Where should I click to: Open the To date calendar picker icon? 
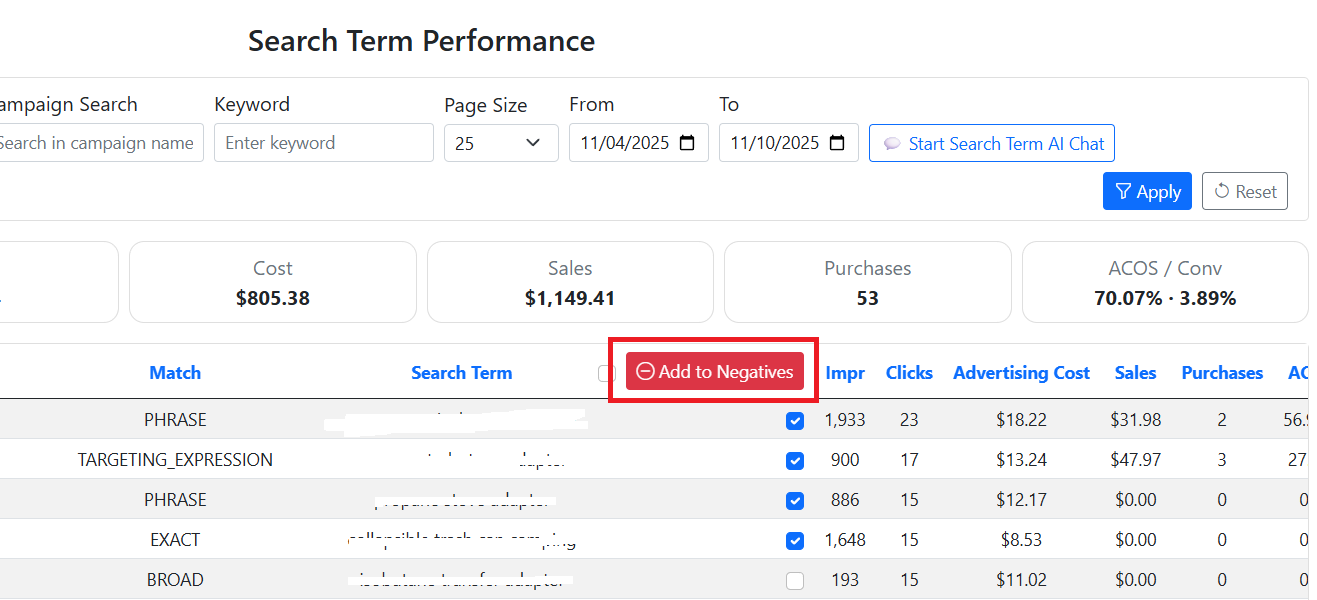pyautogui.click(x=837, y=143)
